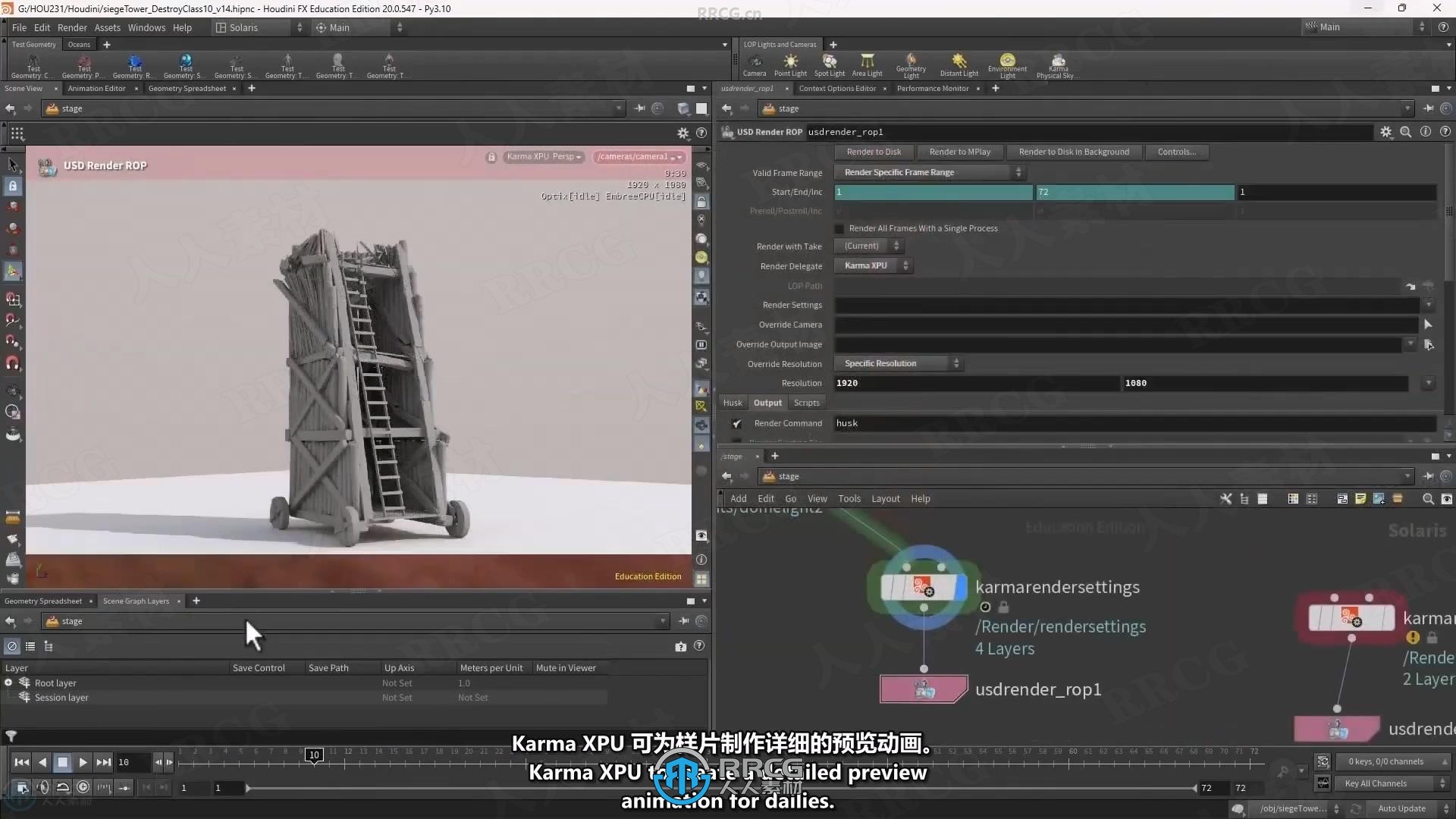This screenshot has height=819, width=1456.
Task: Add a Camera from LOP shelf
Action: point(754,65)
